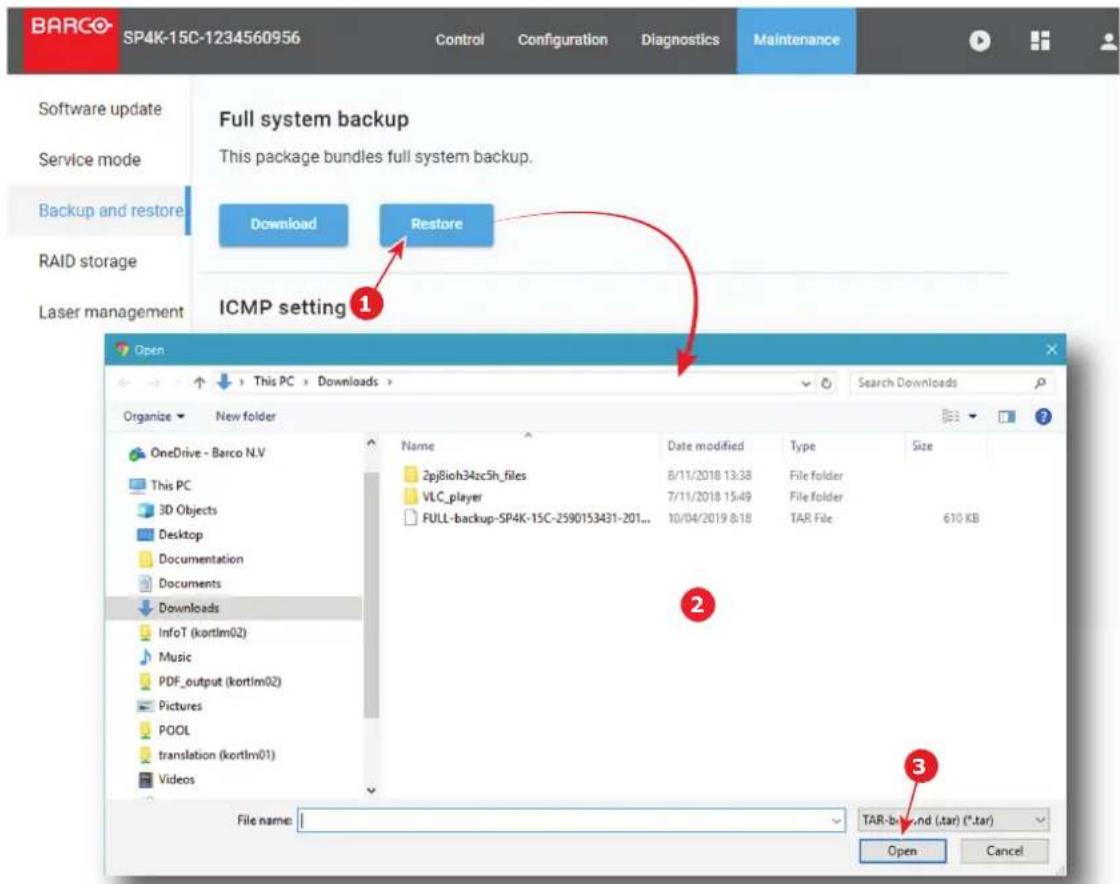Open the TAR file type filter dropdown
The width and height of the screenshot is (1120, 884).
(954, 820)
